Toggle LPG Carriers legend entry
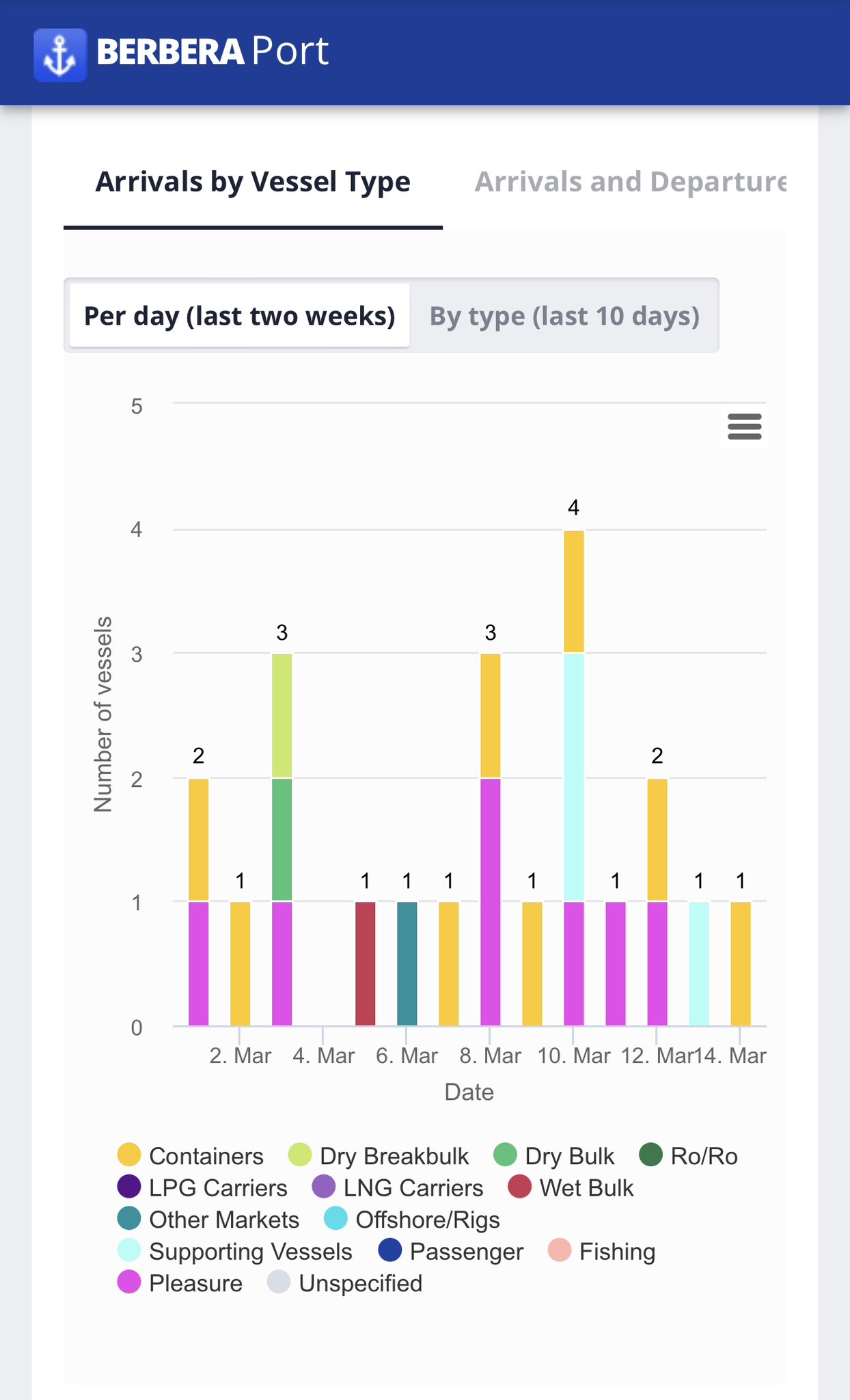This screenshot has height=1400, width=850. (202, 1187)
